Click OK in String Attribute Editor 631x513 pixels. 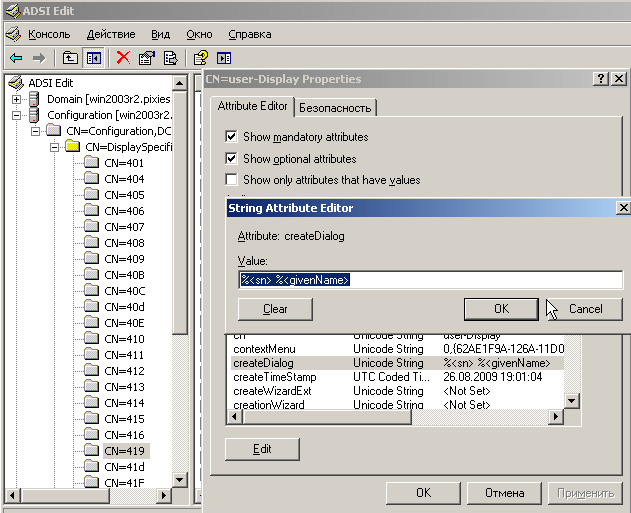(x=501, y=309)
